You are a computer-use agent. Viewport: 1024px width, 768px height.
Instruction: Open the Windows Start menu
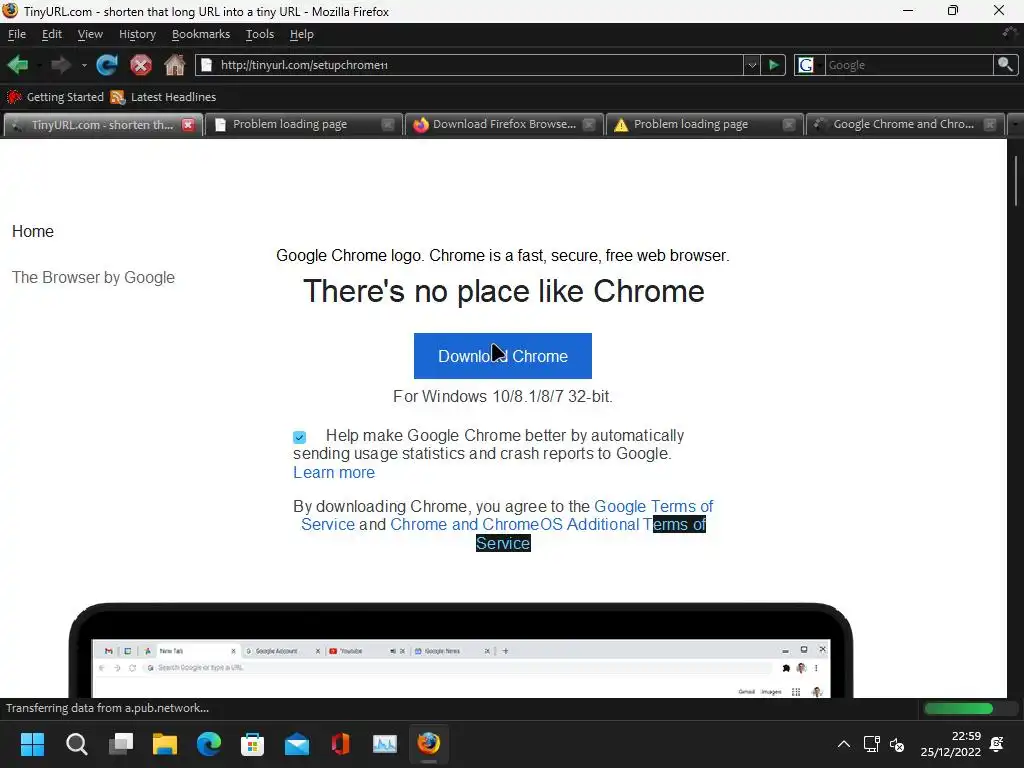click(32, 744)
